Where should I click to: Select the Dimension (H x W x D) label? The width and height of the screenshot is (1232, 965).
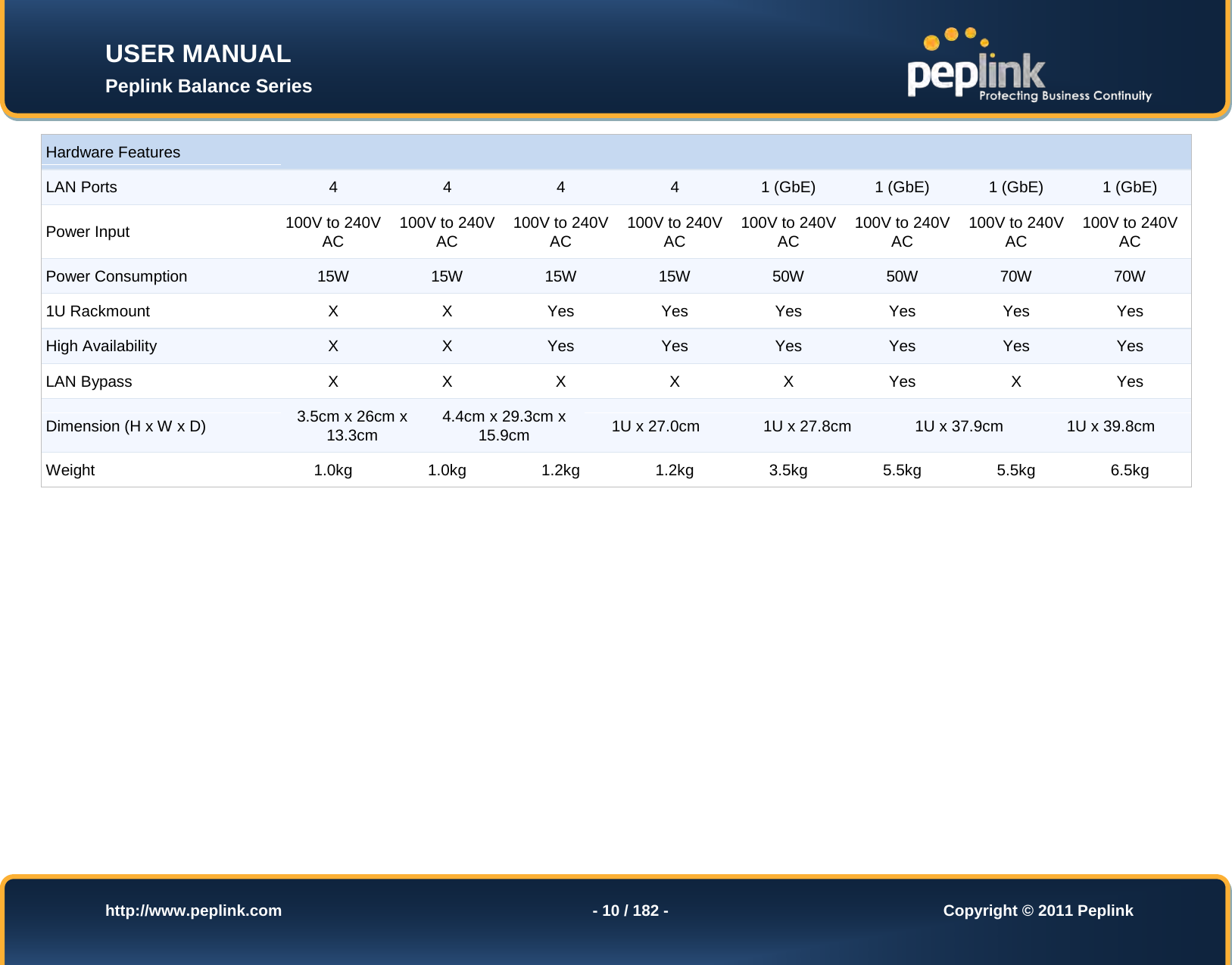[x=126, y=426]
